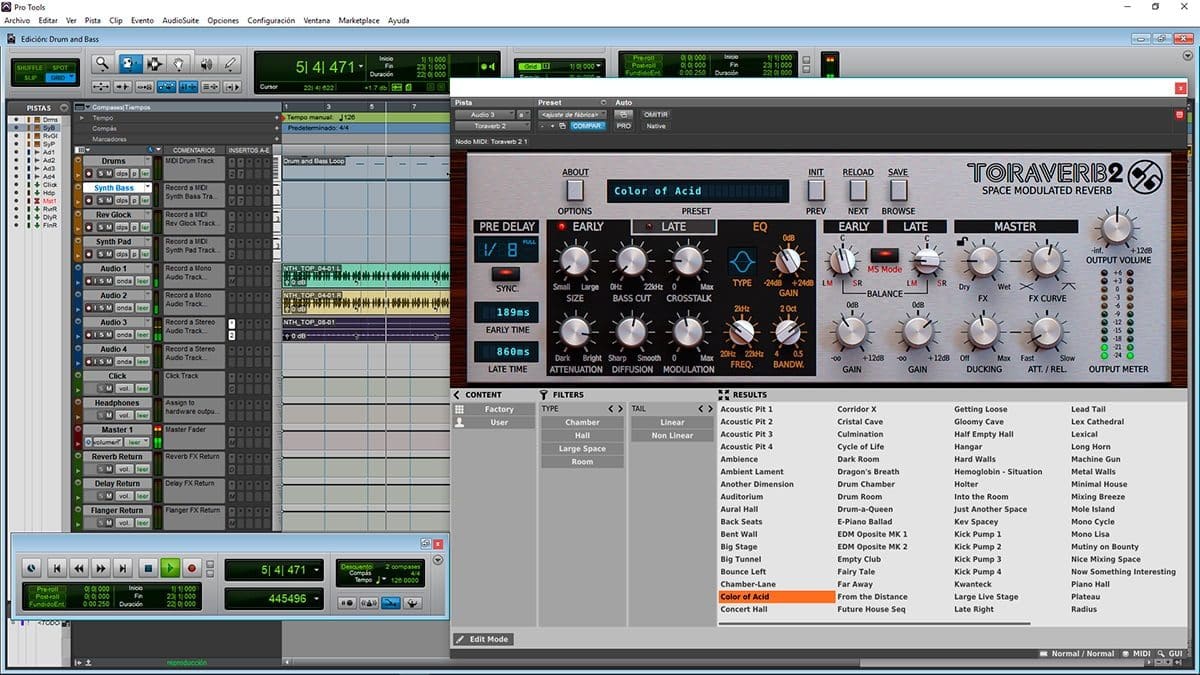Open the Ventana menu
The width and height of the screenshot is (1200, 675).
tap(317, 20)
